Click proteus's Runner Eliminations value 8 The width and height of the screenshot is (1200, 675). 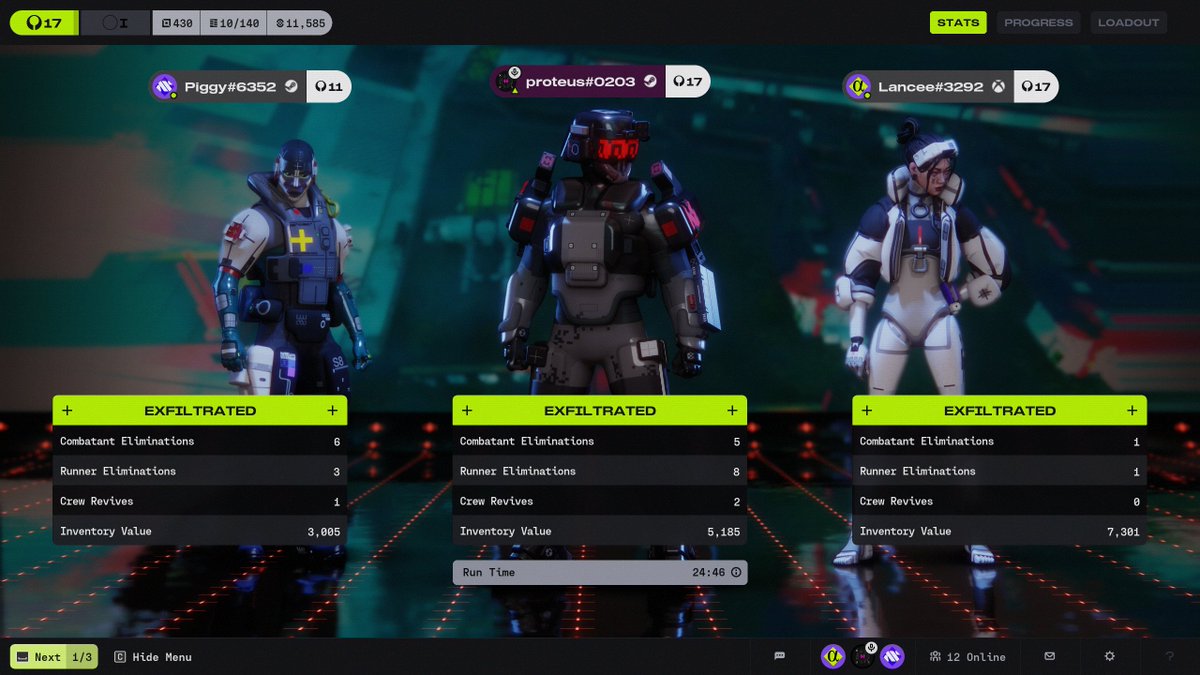coord(737,472)
